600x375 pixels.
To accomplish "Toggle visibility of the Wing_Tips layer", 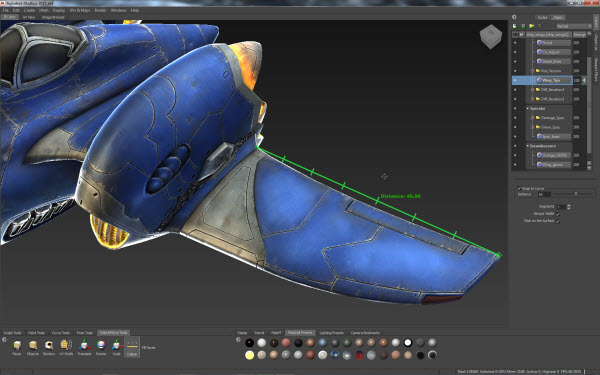I will (x=515, y=80).
